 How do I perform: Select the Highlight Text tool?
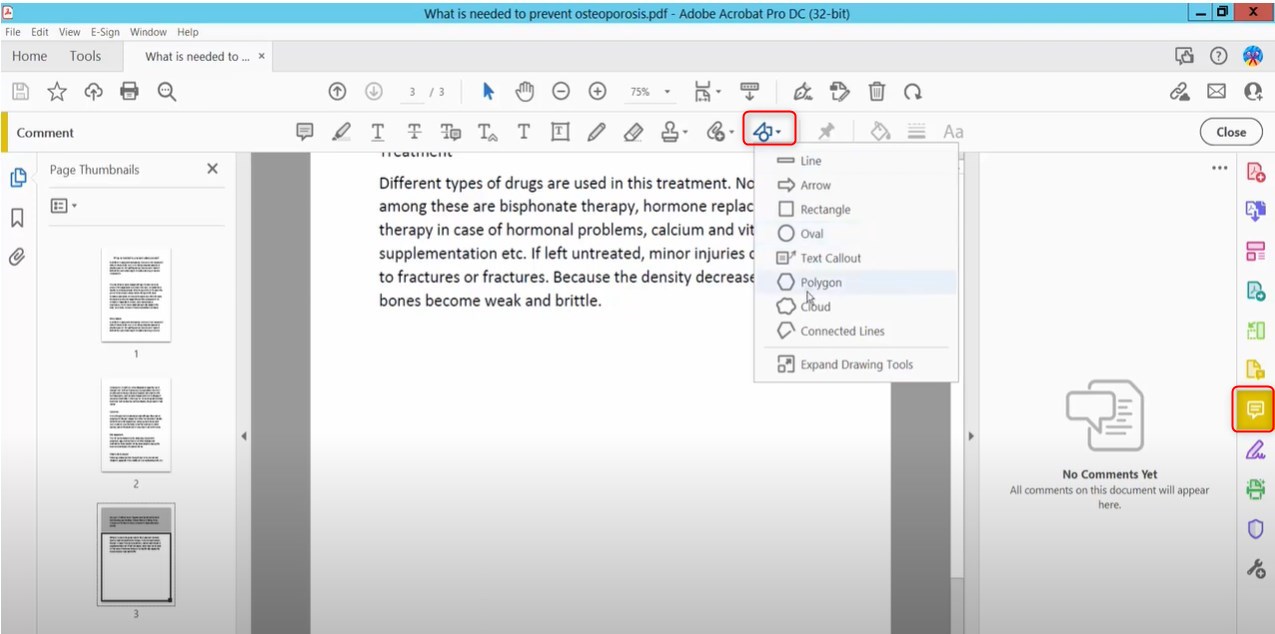340,131
